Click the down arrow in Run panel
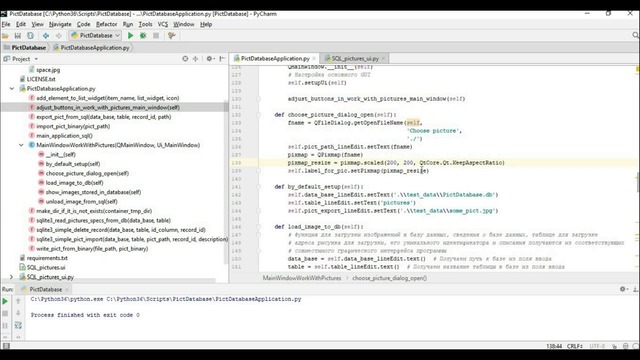This screenshot has width=640, height=360. pos(18,313)
